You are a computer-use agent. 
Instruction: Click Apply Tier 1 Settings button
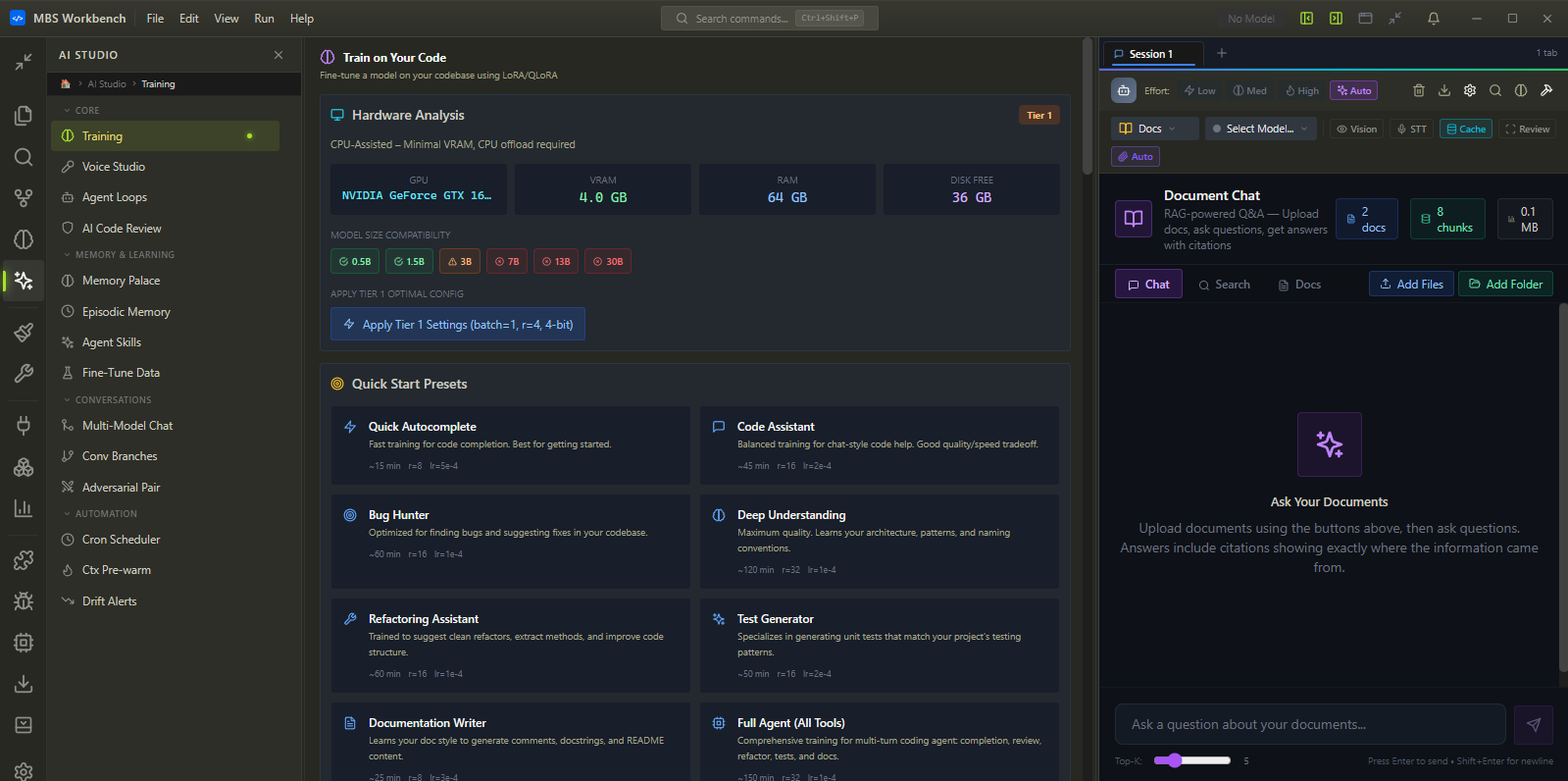[458, 325]
